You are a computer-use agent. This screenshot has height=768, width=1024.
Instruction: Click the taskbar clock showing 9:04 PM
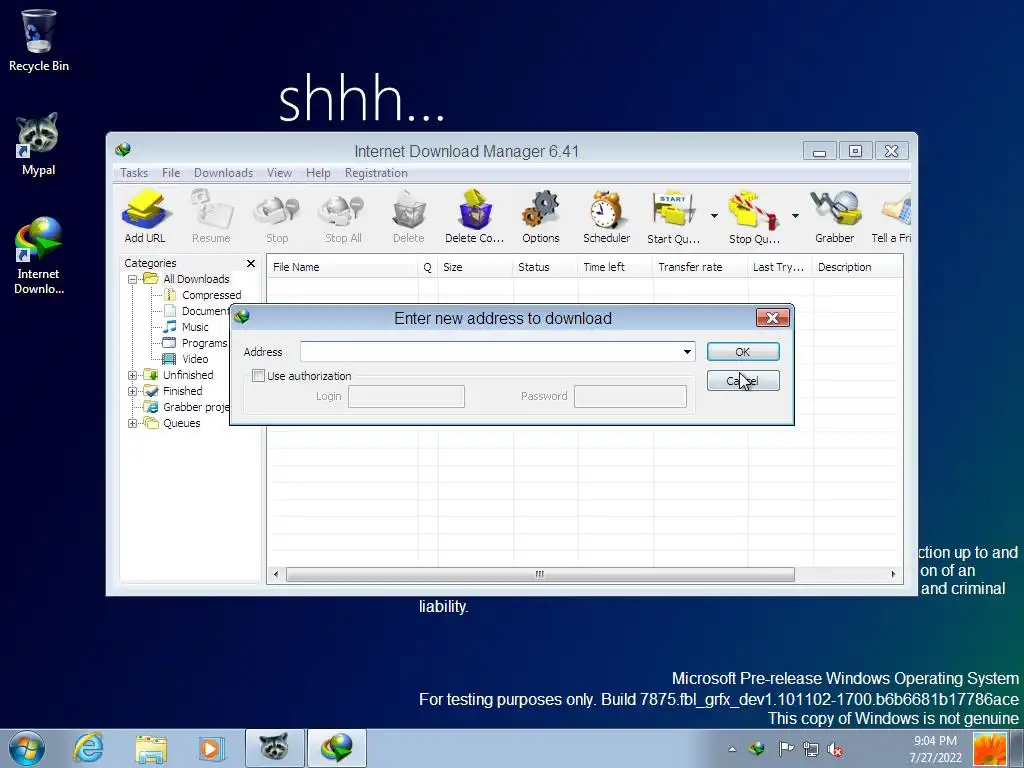[935, 749]
